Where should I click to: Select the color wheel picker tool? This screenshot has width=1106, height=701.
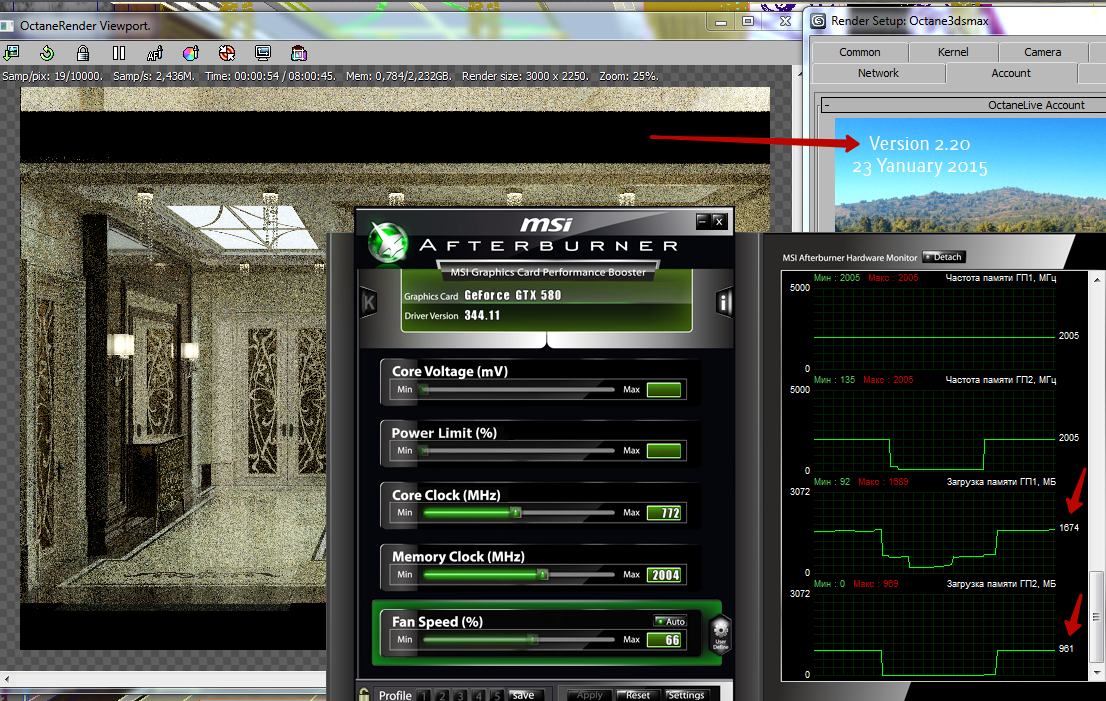[190, 53]
